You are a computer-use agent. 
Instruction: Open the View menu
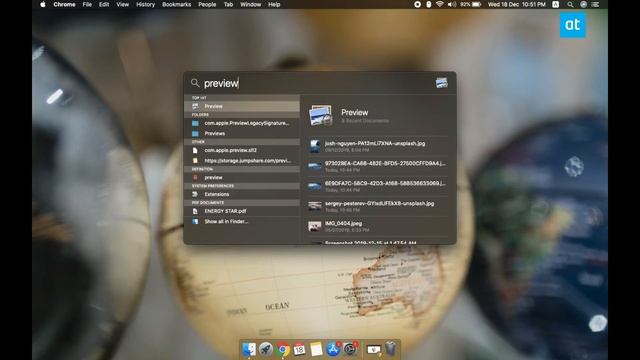pos(122,4)
